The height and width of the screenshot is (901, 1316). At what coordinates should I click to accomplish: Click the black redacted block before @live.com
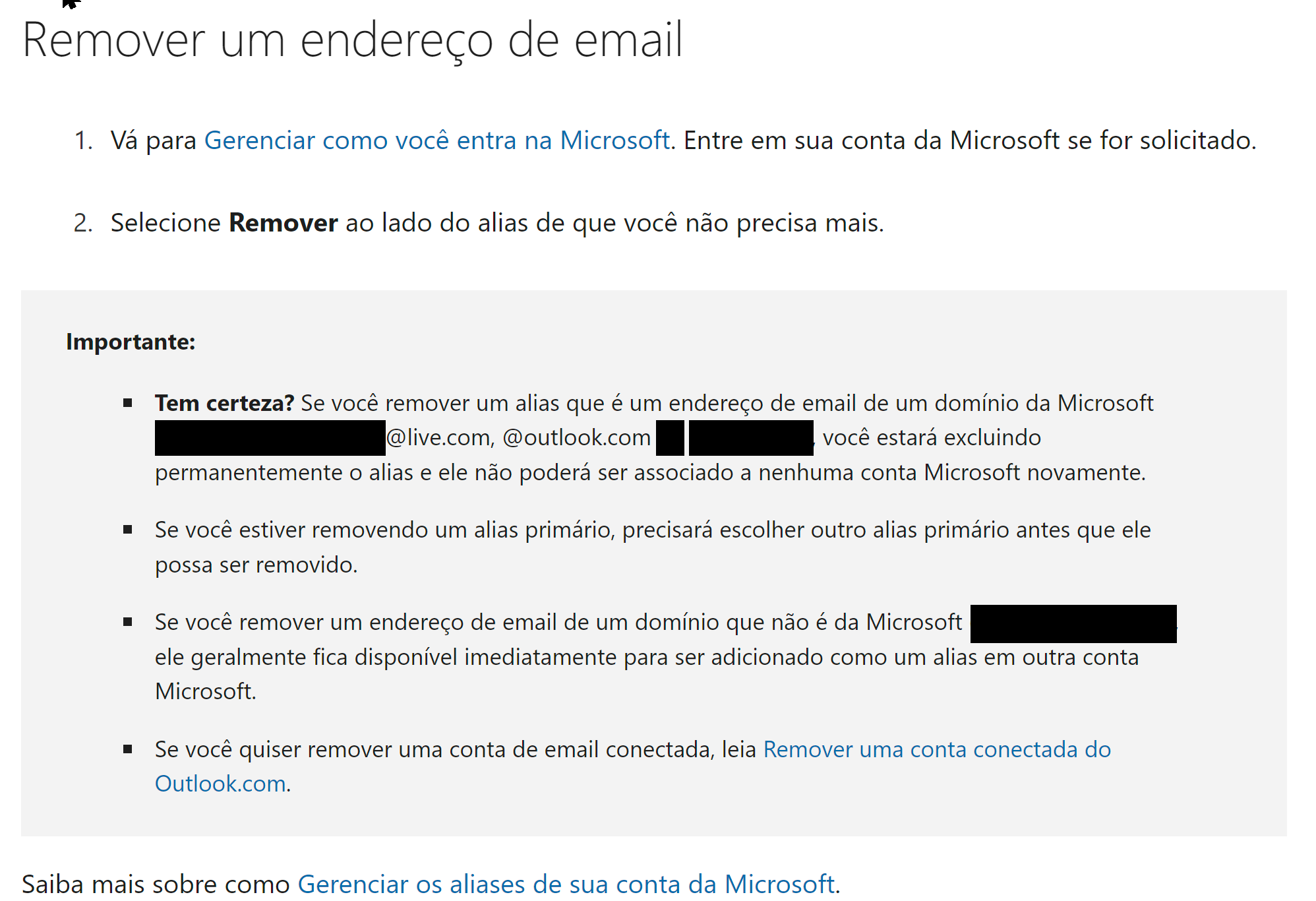tap(270, 438)
